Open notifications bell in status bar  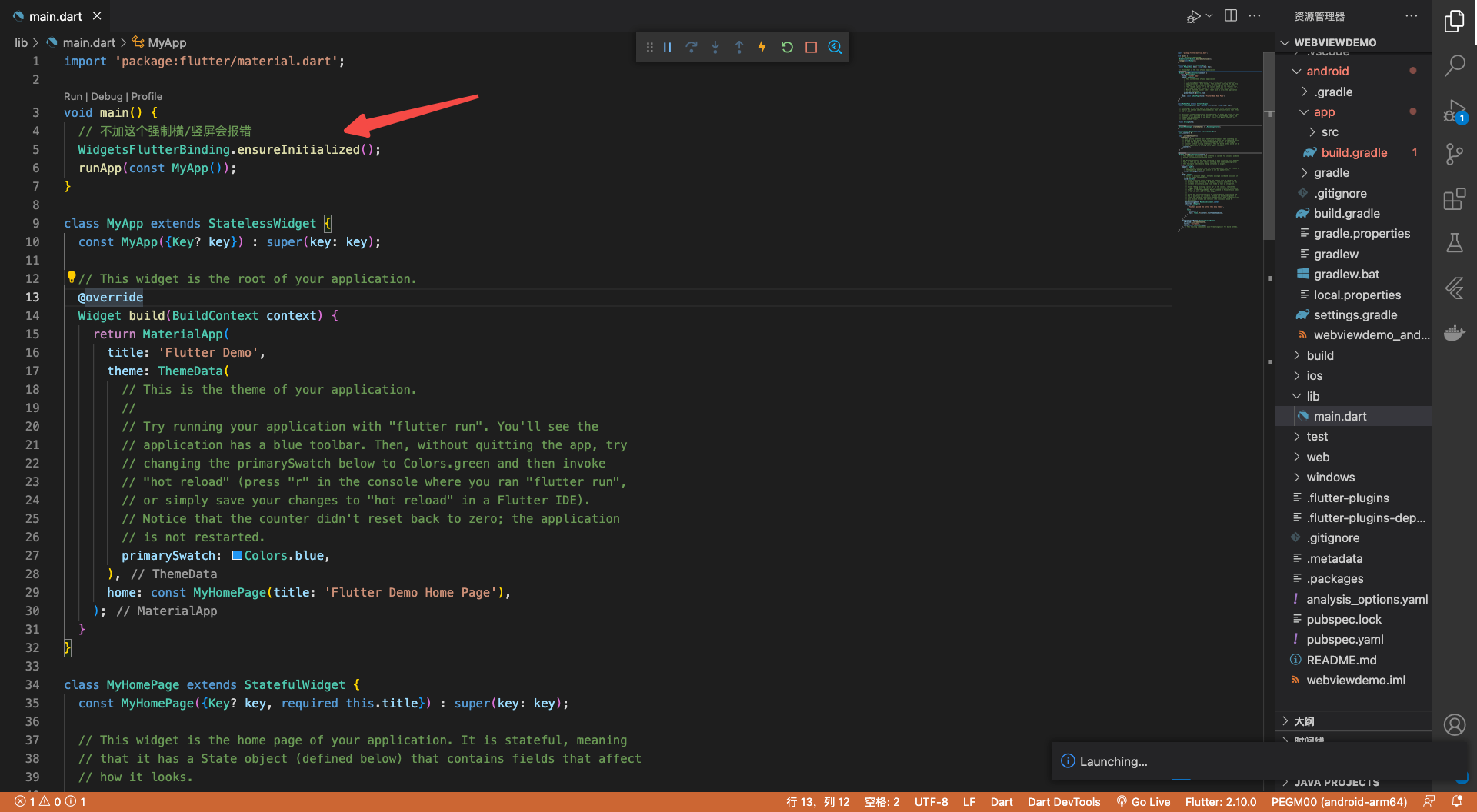tap(1456, 801)
